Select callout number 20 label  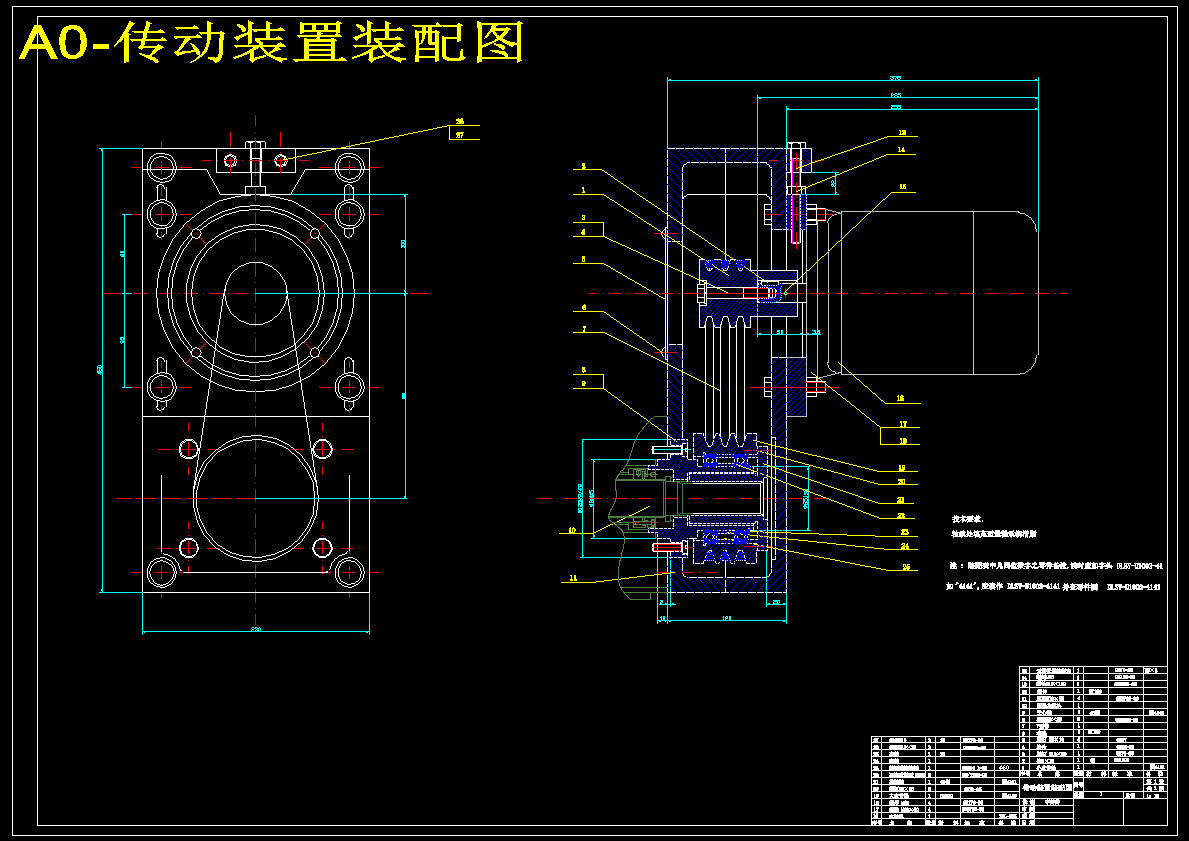(x=902, y=482)
